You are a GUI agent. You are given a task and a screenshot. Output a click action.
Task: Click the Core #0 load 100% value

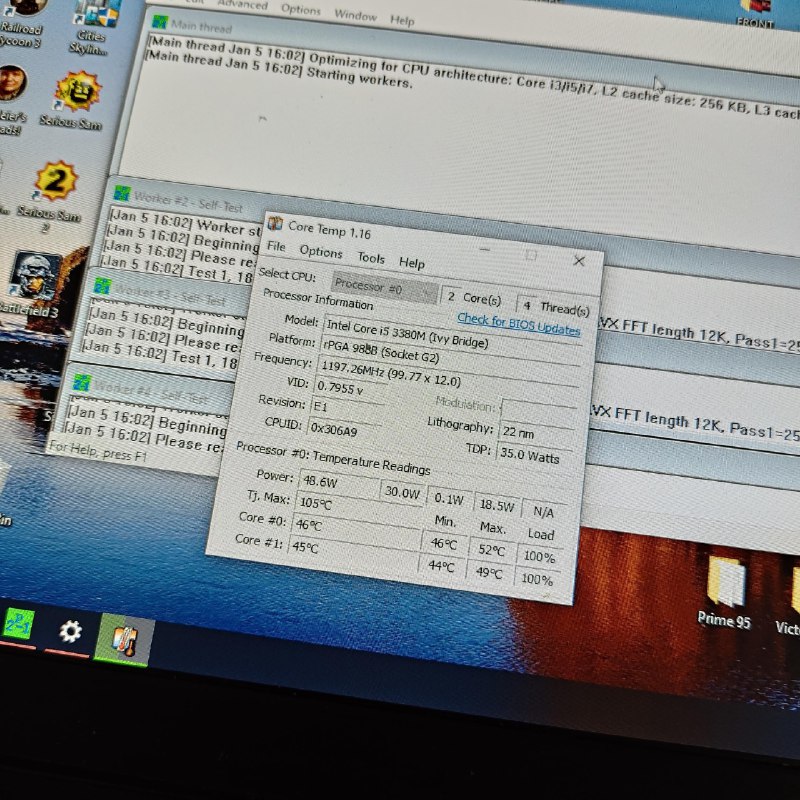click(x=539, y=557)
